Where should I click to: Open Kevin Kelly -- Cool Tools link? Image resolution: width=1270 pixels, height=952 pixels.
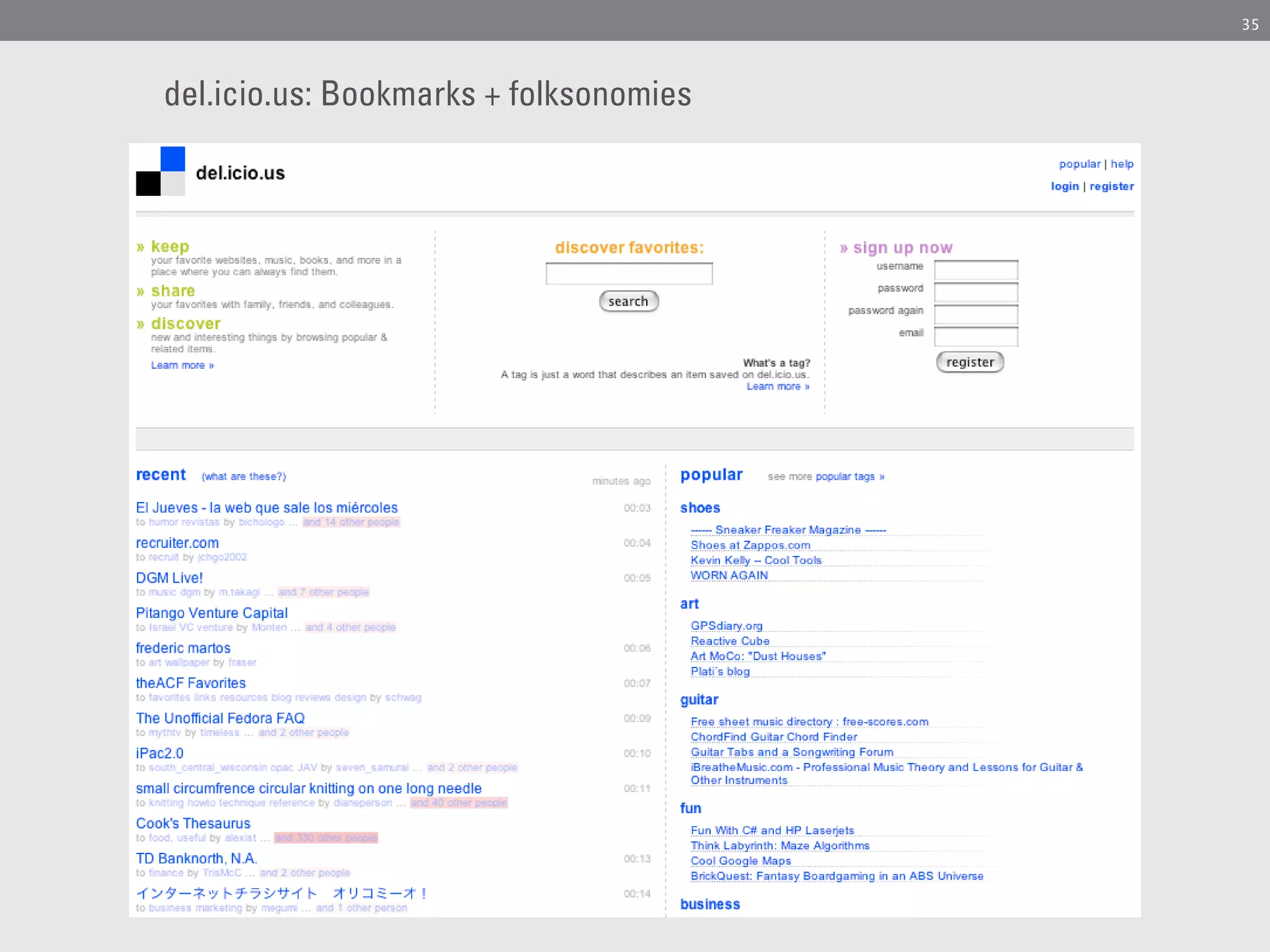pos(756,560)
